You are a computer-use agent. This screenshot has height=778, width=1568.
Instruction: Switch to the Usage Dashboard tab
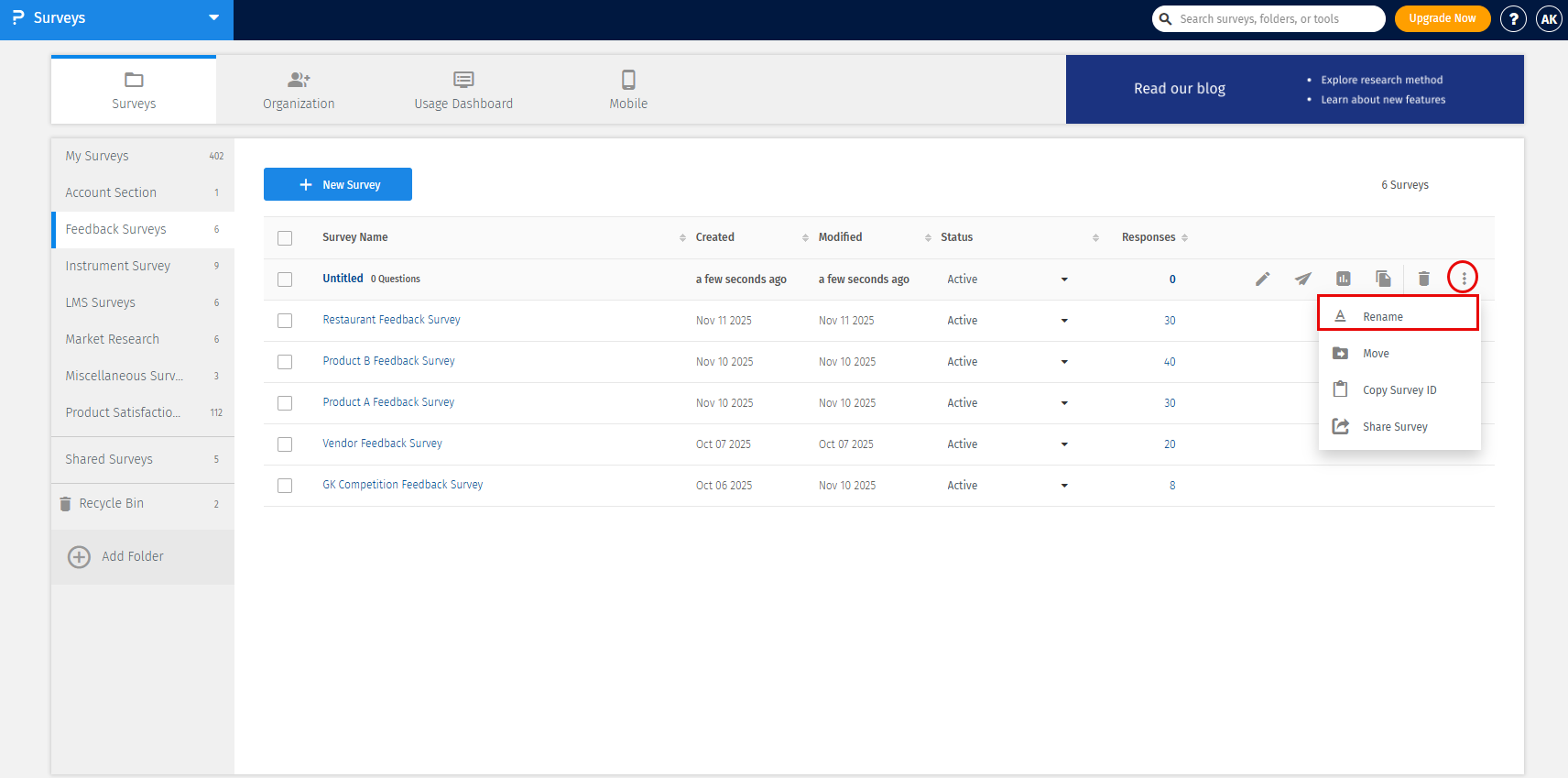[x=463, y=90]
